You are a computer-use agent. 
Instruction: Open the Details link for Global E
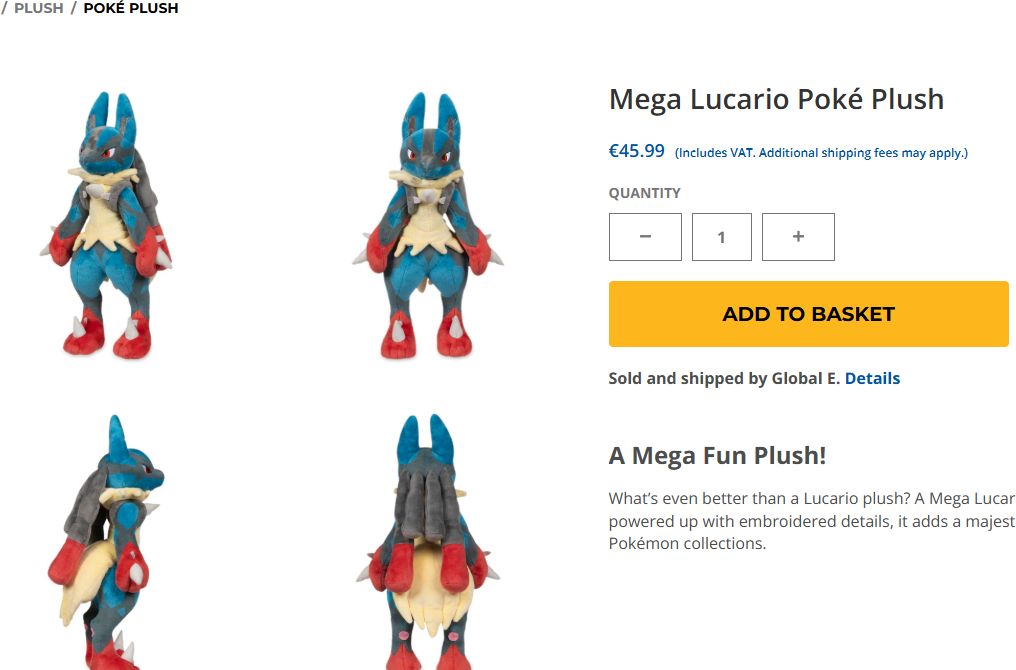pos(872,378)
